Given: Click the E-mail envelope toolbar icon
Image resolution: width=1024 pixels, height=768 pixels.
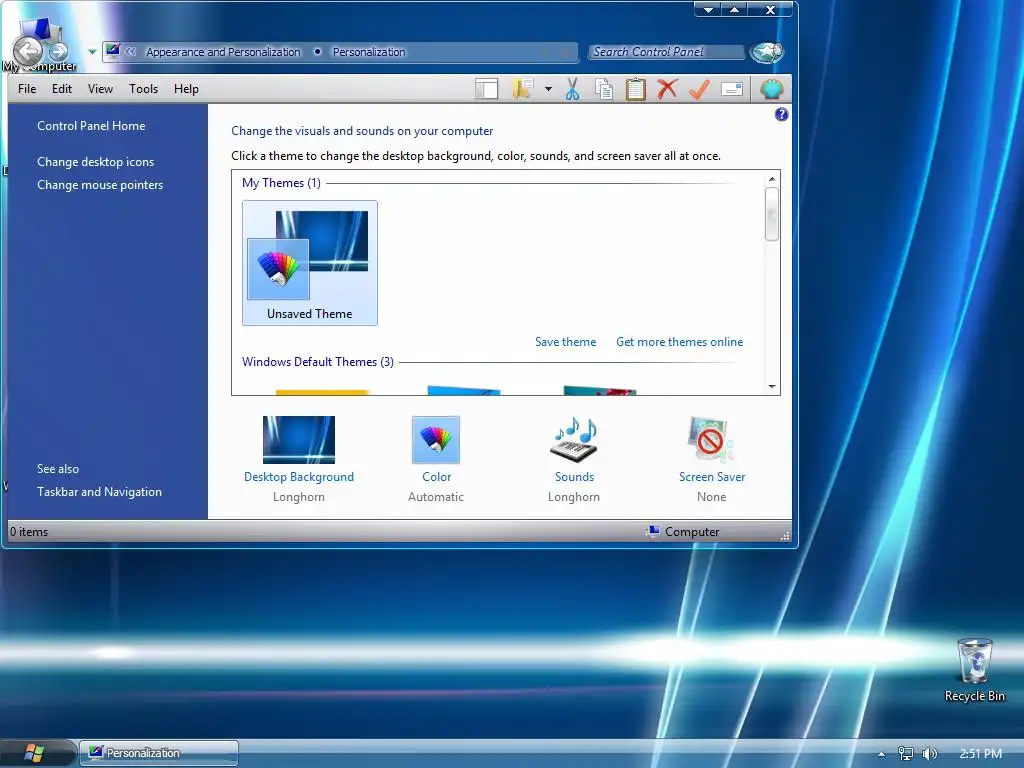Looking at the screenshot, I should click(x=732, y=89).
